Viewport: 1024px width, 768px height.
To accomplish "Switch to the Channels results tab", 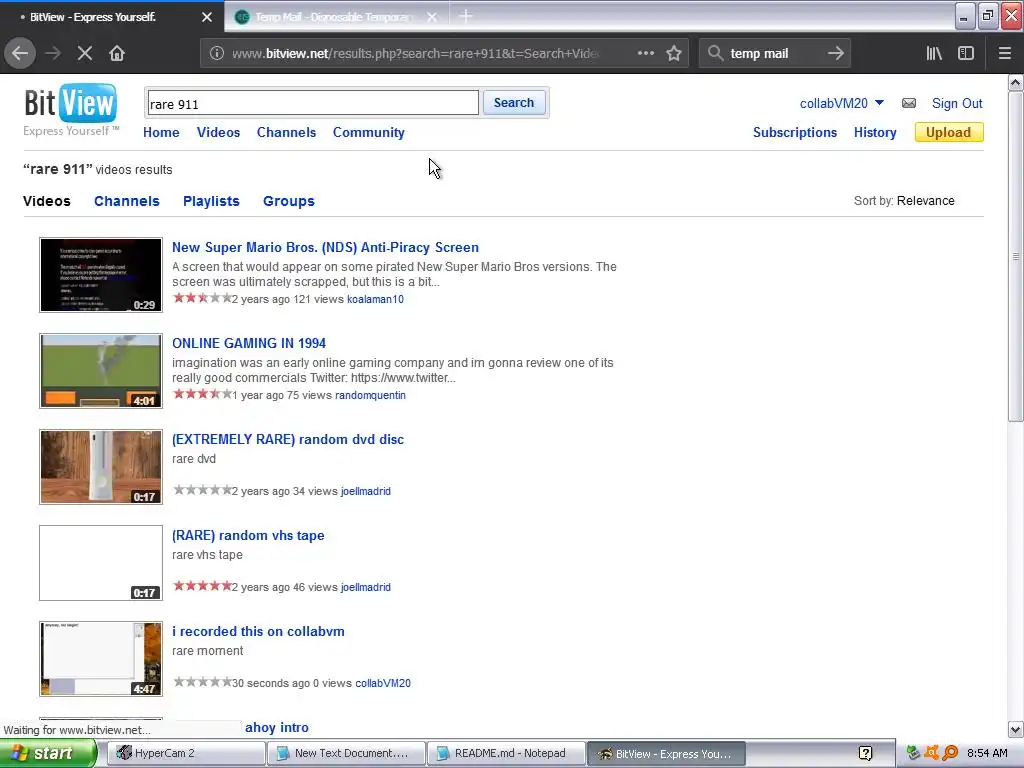I will [127, 201].
